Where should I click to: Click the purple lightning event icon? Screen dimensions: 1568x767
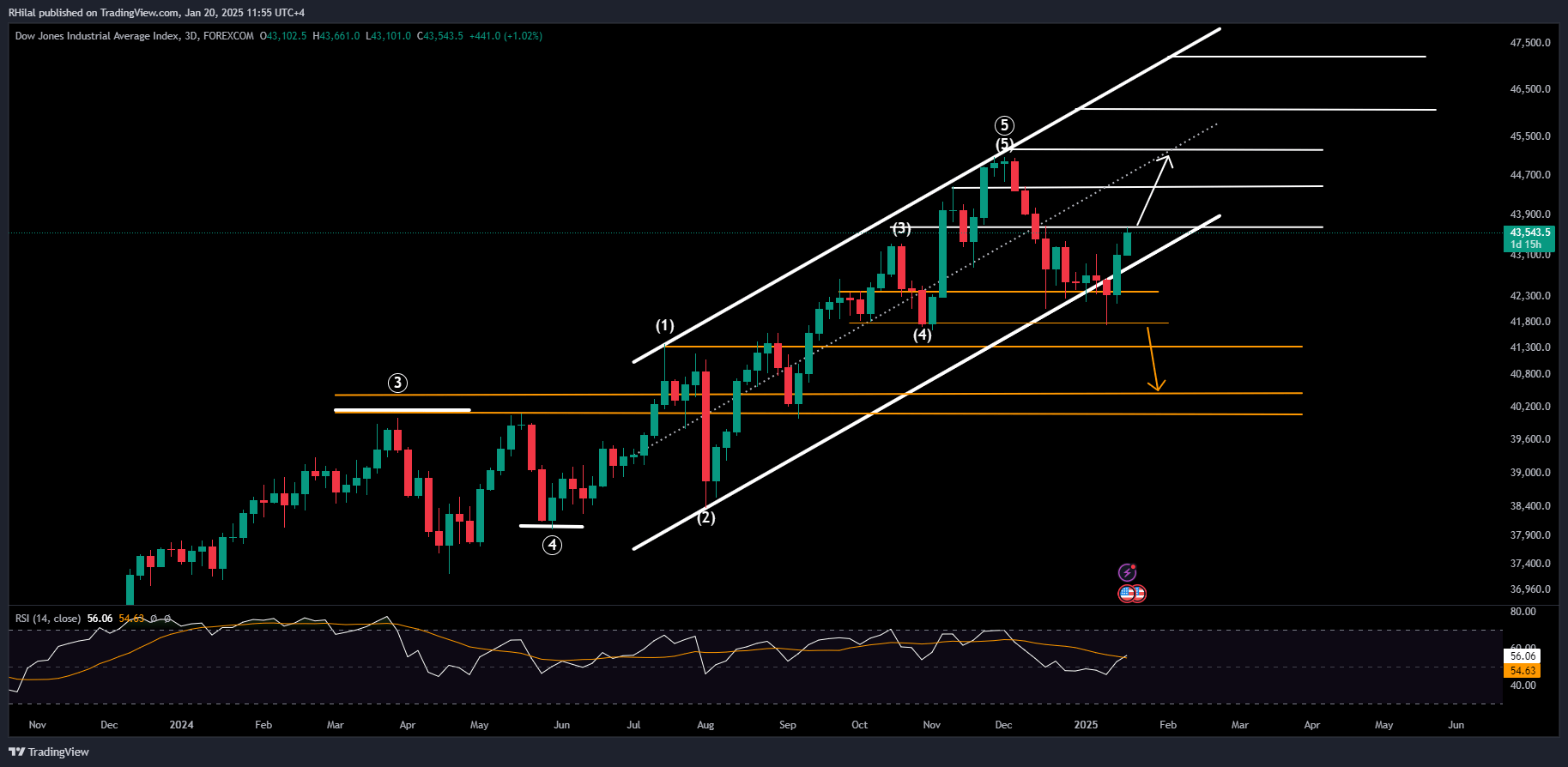pos(1128,572)
